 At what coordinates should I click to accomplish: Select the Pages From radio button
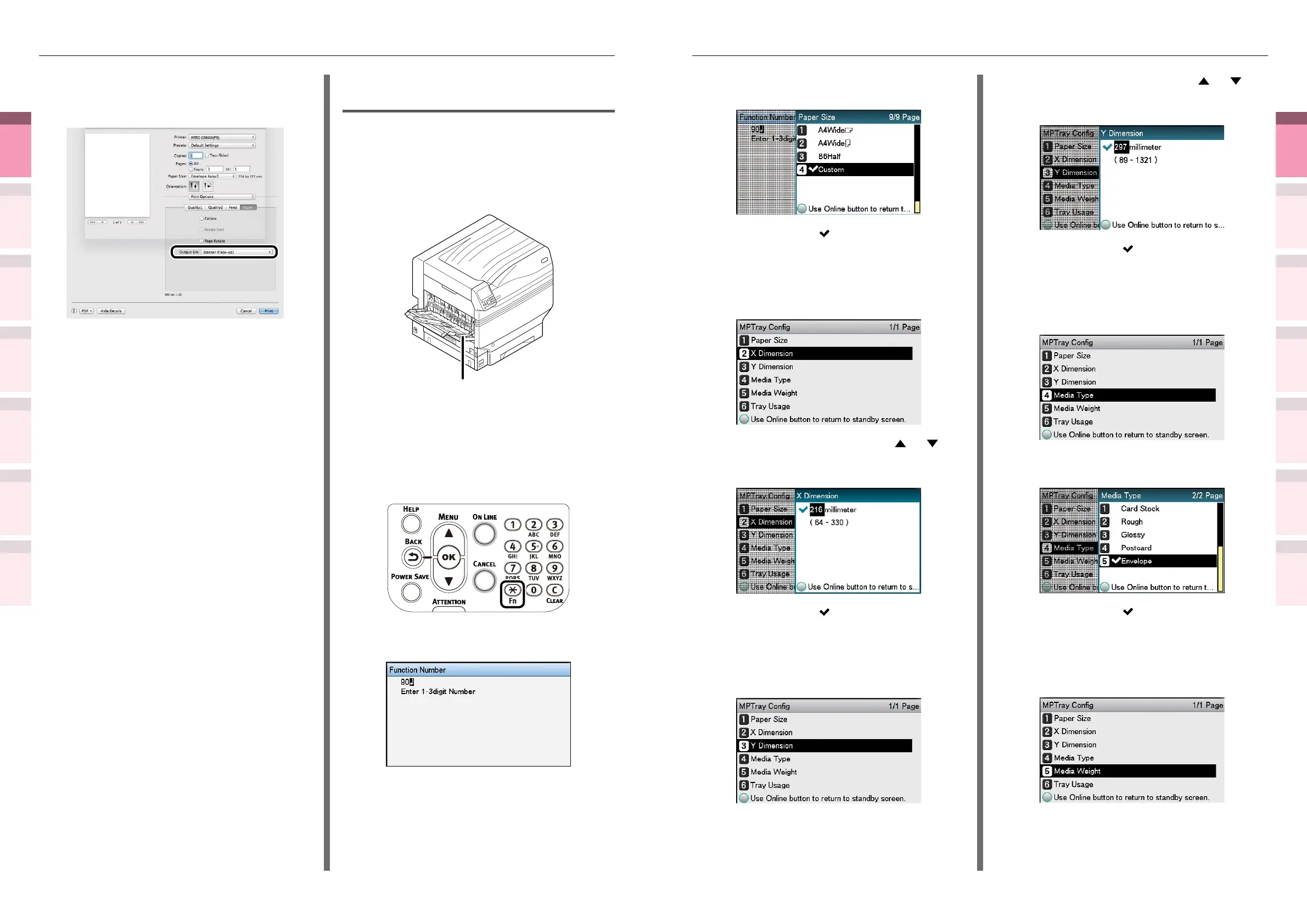coord(190,170)
